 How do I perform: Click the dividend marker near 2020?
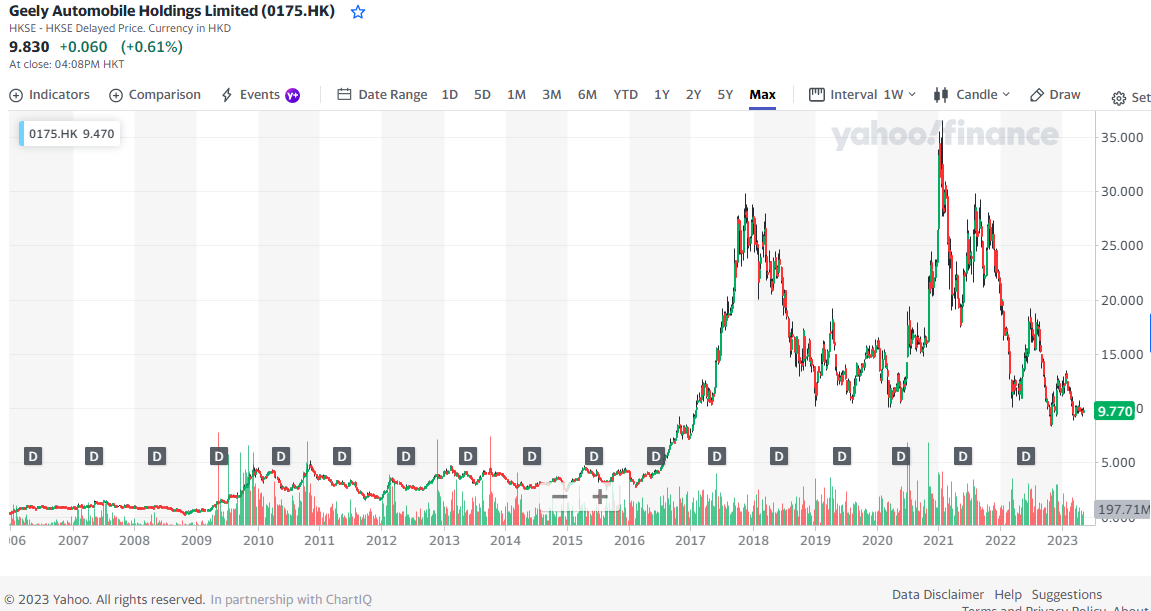click(x=901, y=456)
